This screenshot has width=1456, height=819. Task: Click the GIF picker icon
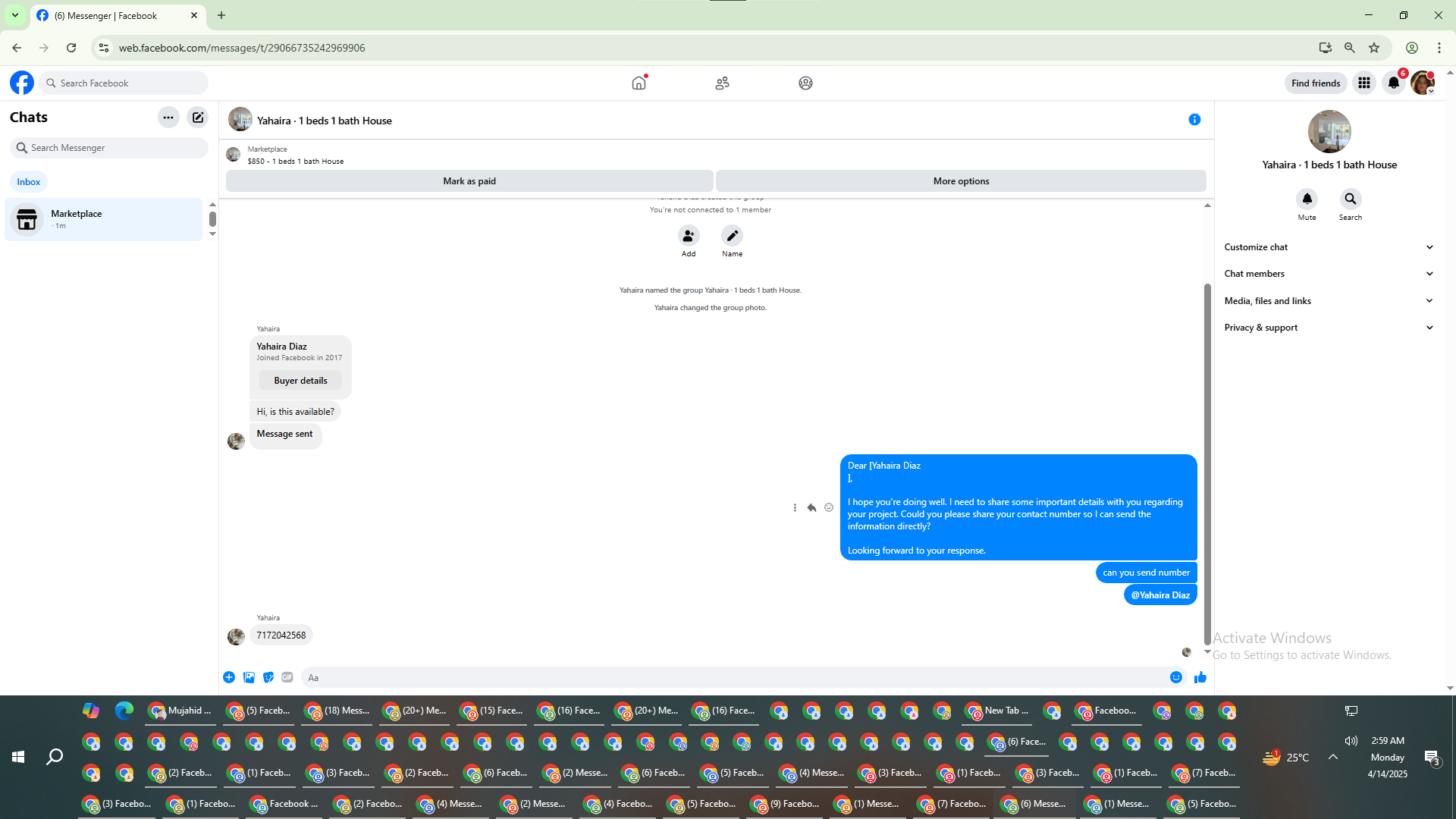pyautogui.click(x=287, y=677)
